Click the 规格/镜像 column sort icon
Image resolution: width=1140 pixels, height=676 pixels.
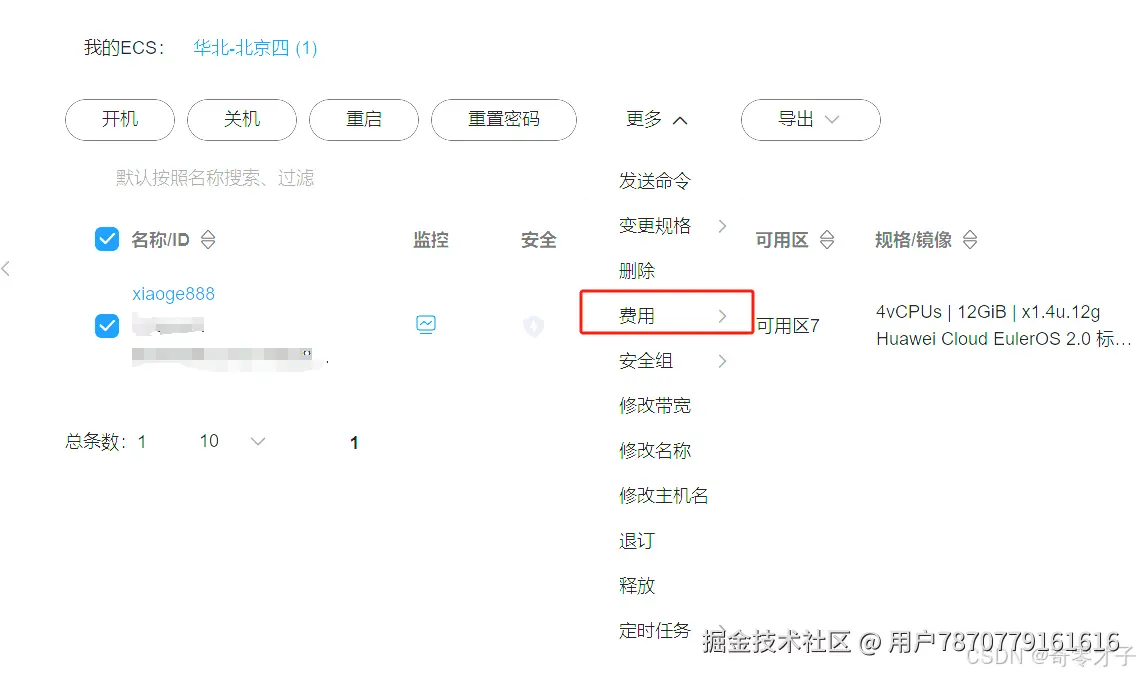[x=969, y=240]
